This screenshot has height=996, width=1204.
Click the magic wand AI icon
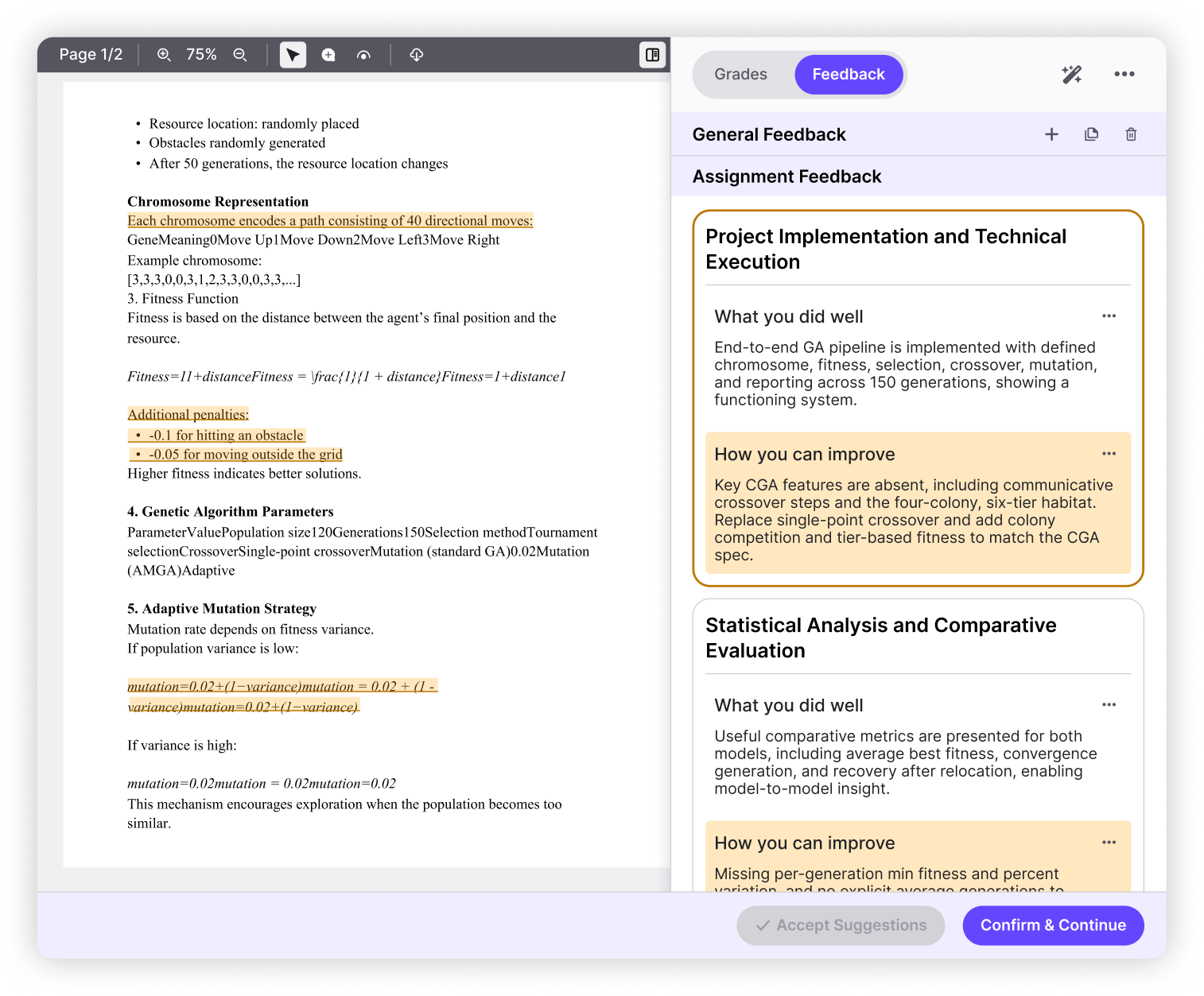(1071, 75)
